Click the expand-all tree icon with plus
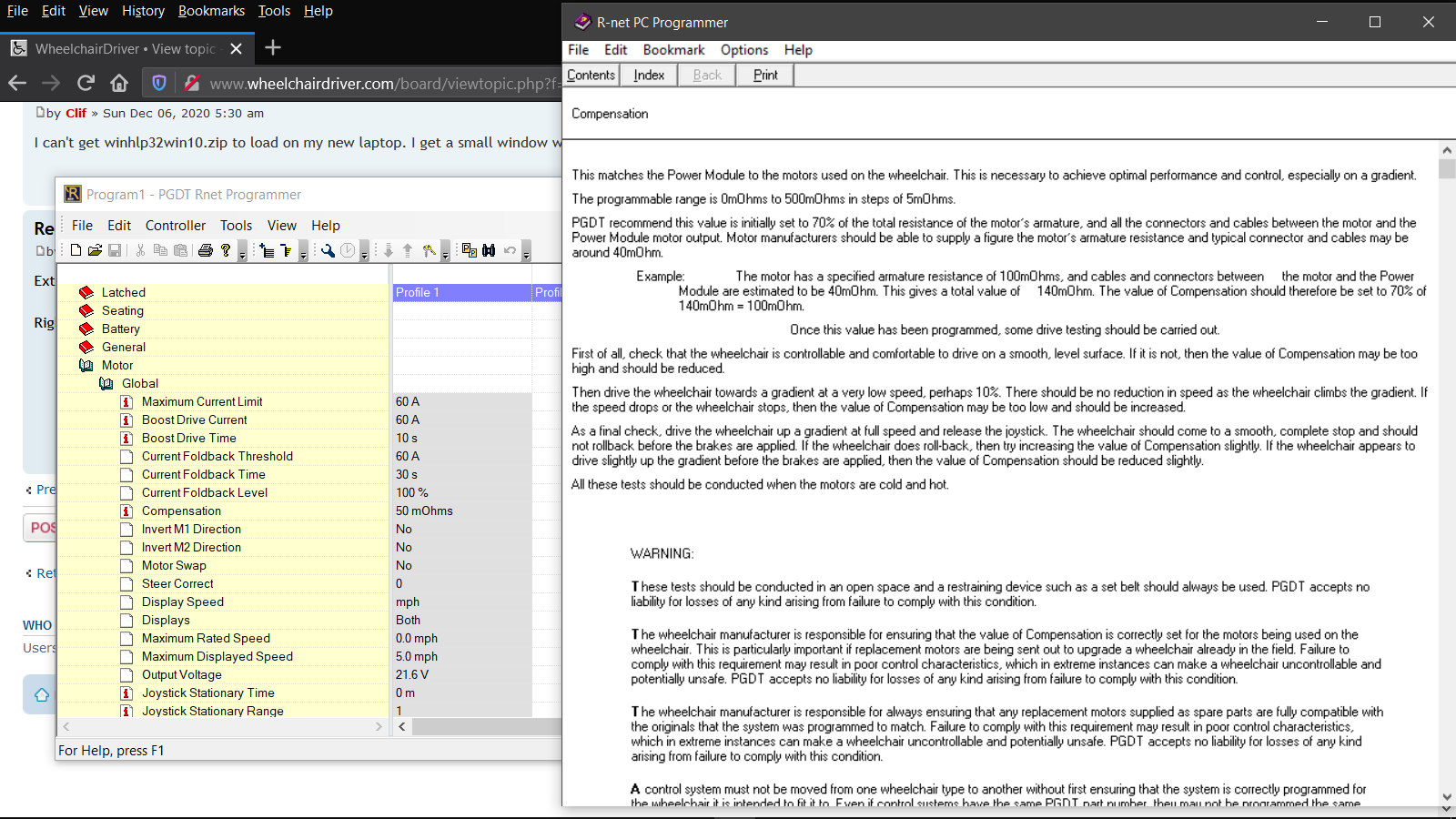The image size is (1456, 819). (x=267, y=250)
